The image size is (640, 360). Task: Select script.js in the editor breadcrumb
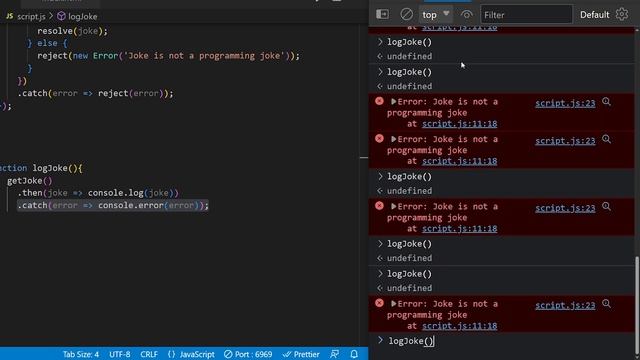point(31,16)
